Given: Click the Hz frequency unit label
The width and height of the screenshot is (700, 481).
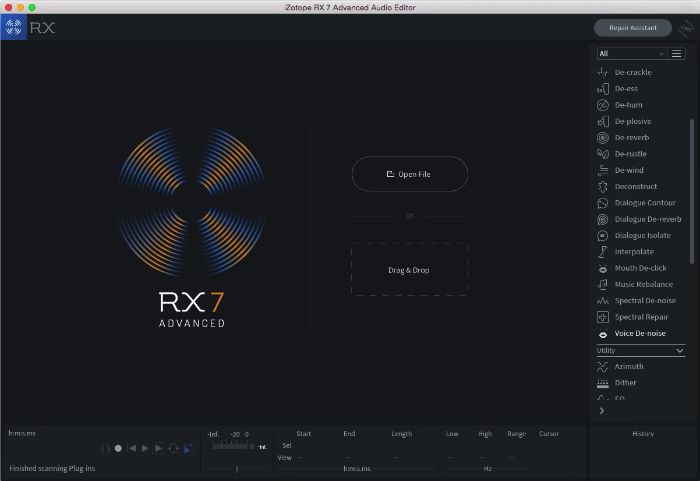Looking at the screenshot, I should click(x=488, y=468).
